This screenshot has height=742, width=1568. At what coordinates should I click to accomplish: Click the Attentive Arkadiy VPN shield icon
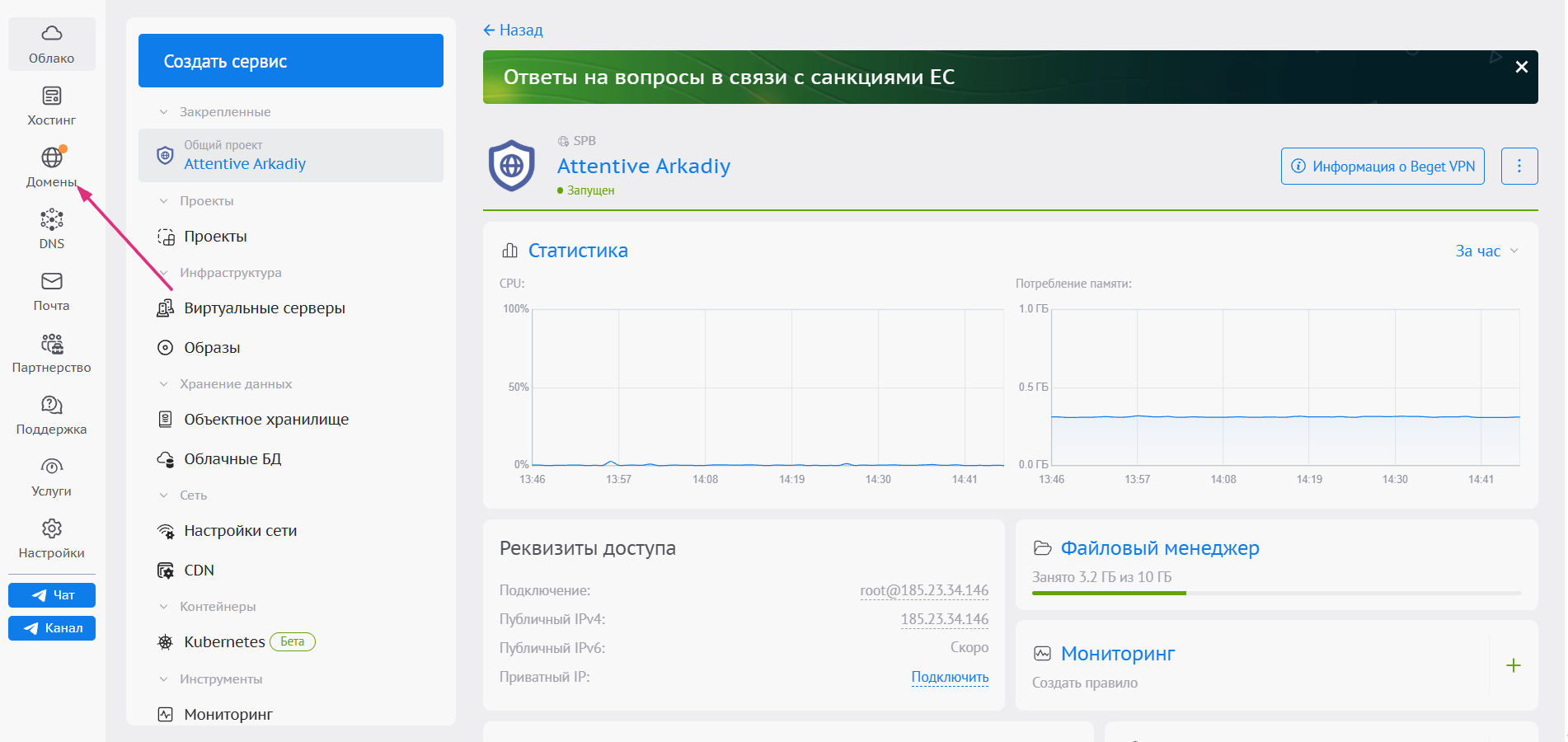coord(512,166)
